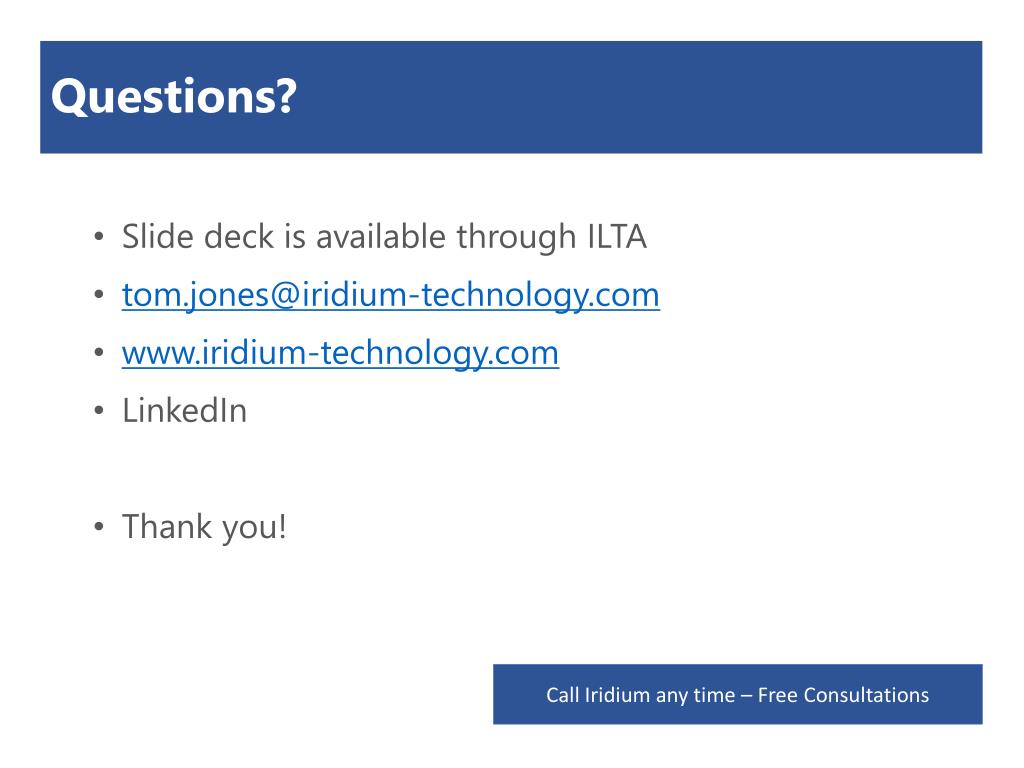The width and height of the screenshot is (1024, 768).
Task: Select the words Free Consultations in the footer
Action: coord(843,695)
